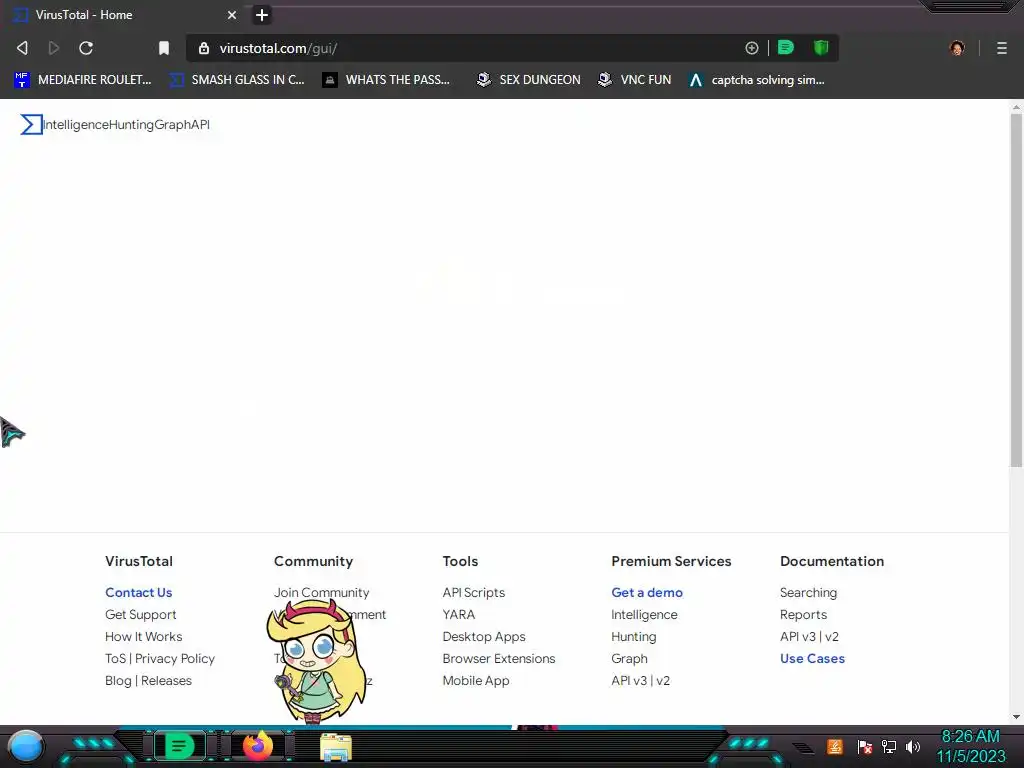Reload the VirusTotal page
This screenshot has height=768, width=1024.
86,48
